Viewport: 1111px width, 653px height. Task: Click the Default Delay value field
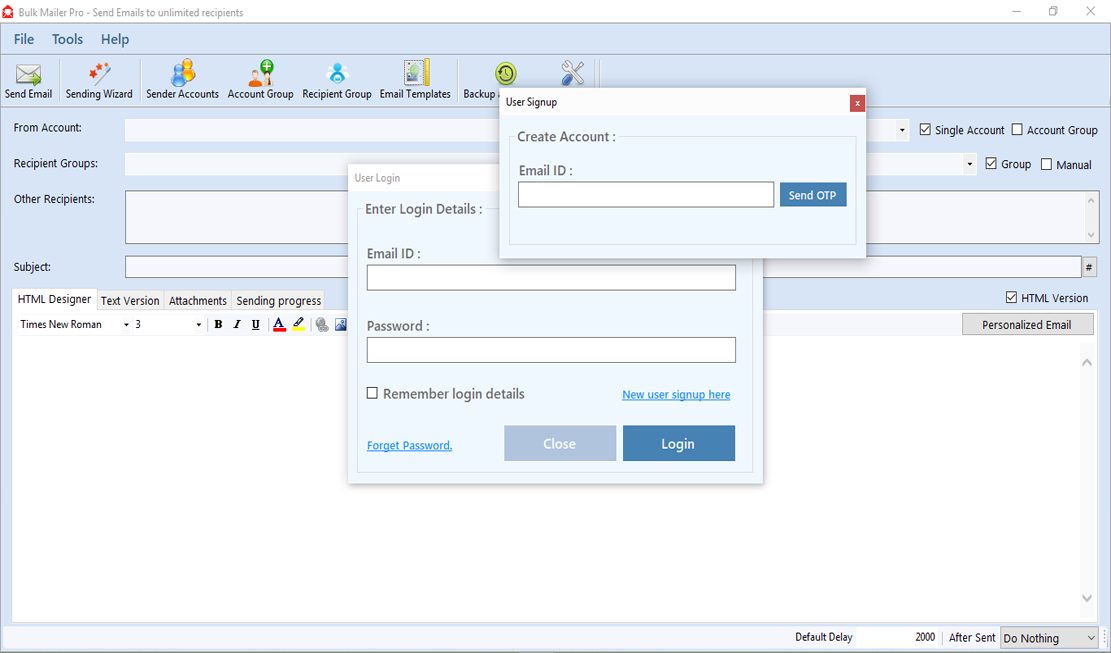click(897, 637)
